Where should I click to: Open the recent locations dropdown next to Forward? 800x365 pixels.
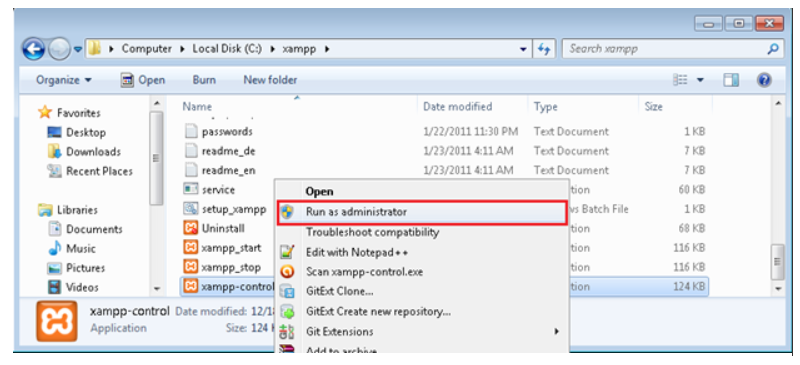[x=78, y=50]
